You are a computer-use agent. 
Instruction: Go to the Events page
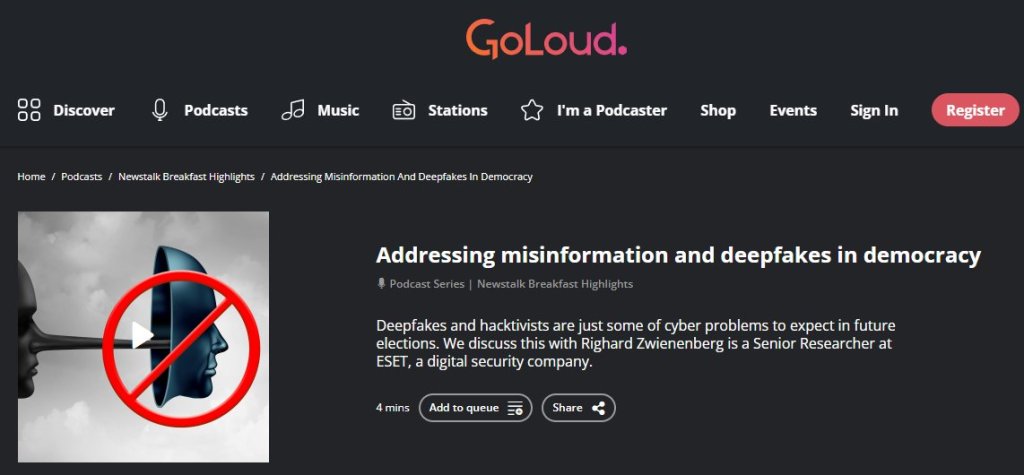point(793,110)
